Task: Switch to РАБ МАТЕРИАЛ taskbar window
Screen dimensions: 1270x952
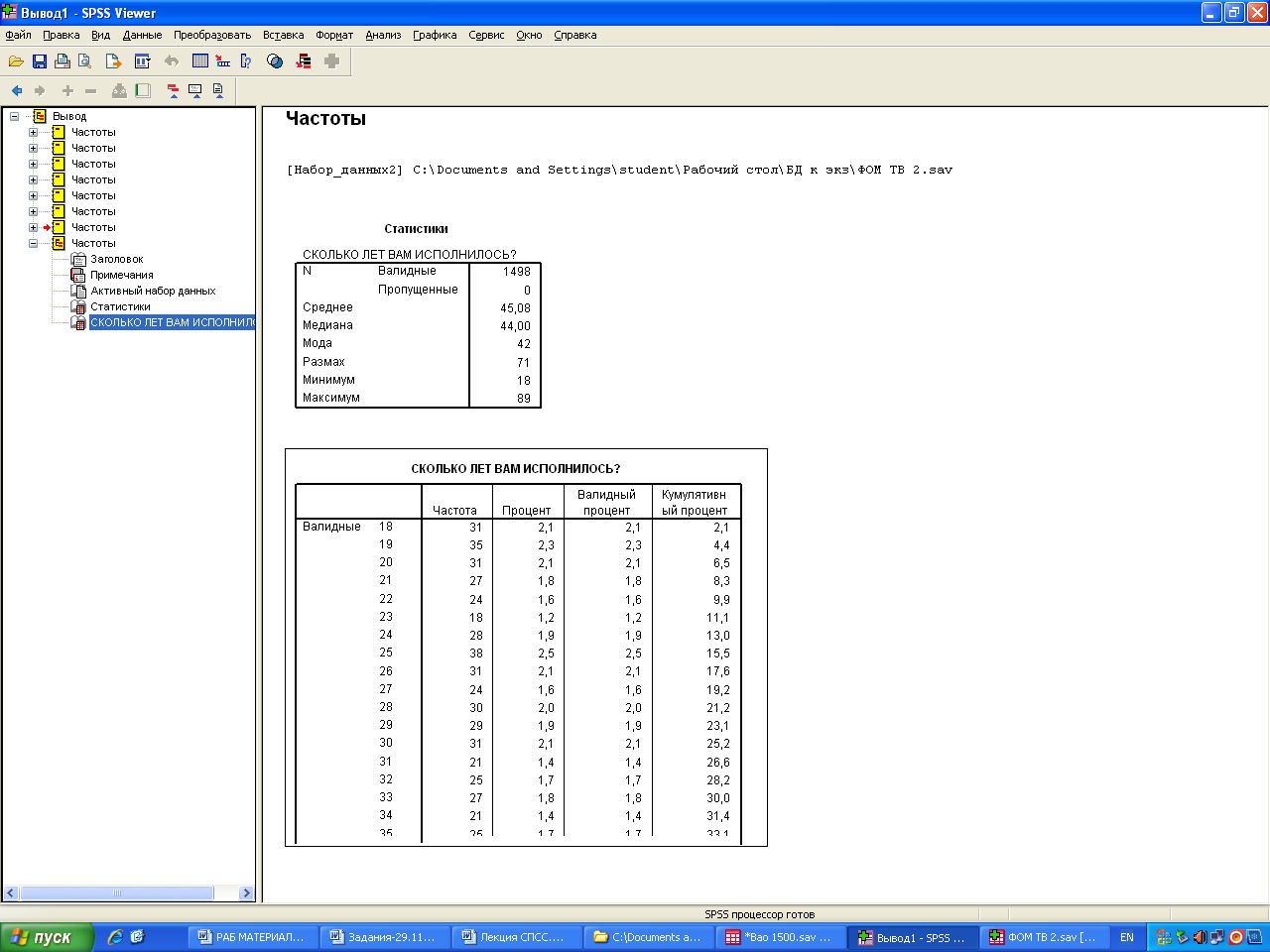Action: pyautogui.click(x=253, y=937)
